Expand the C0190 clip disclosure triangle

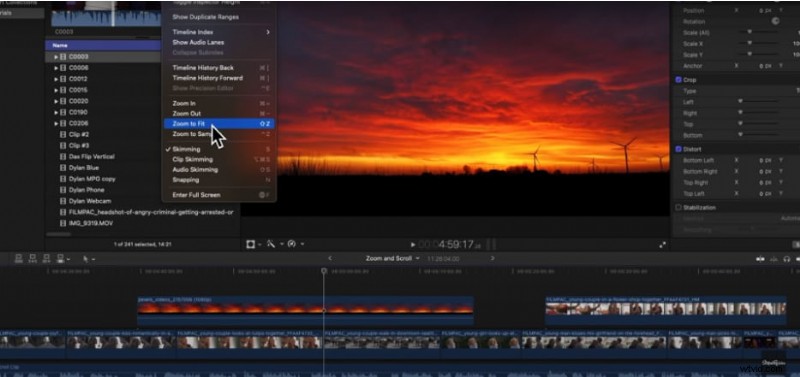56,112
